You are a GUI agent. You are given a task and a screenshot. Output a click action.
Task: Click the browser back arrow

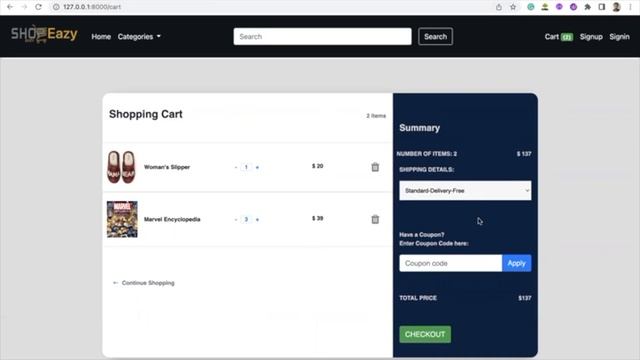[x=10, y=7]
